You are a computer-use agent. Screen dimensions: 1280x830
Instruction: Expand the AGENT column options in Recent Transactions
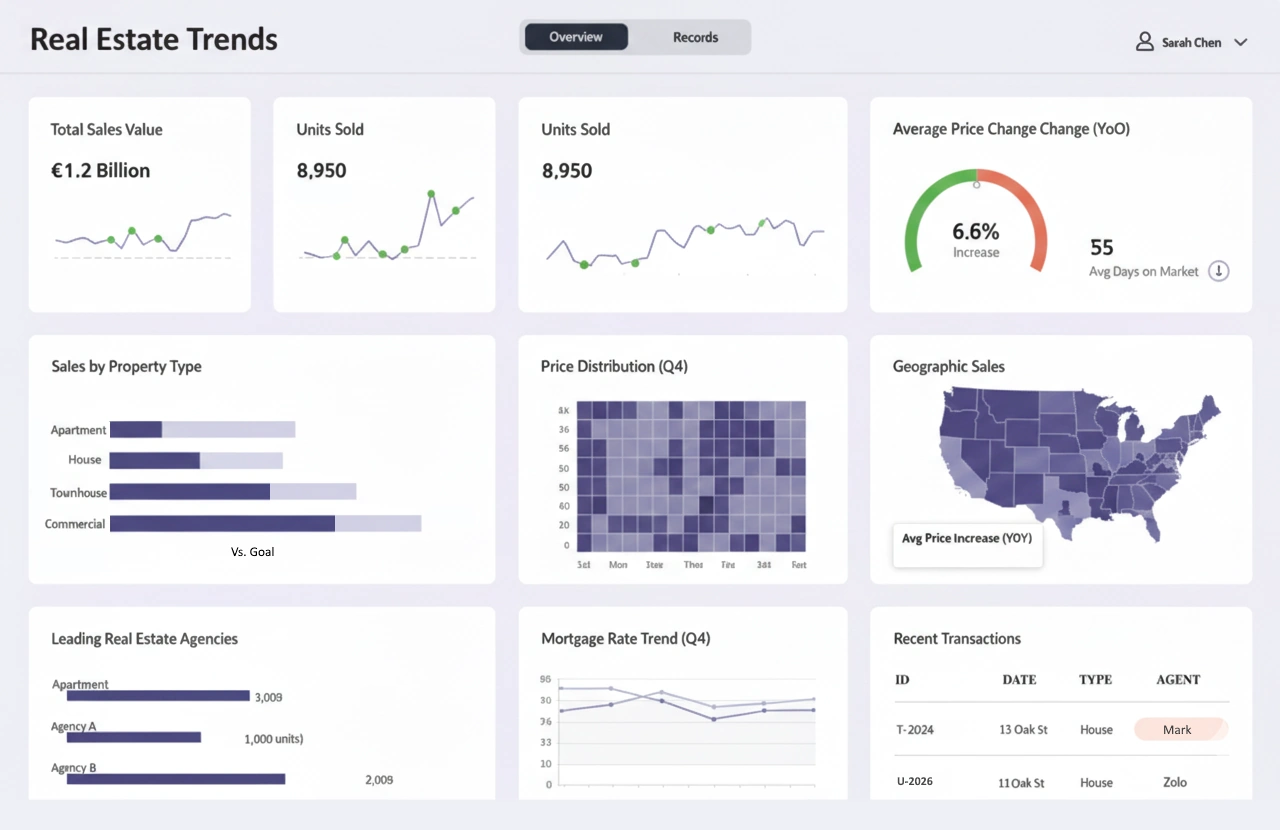coord(1178,680)
